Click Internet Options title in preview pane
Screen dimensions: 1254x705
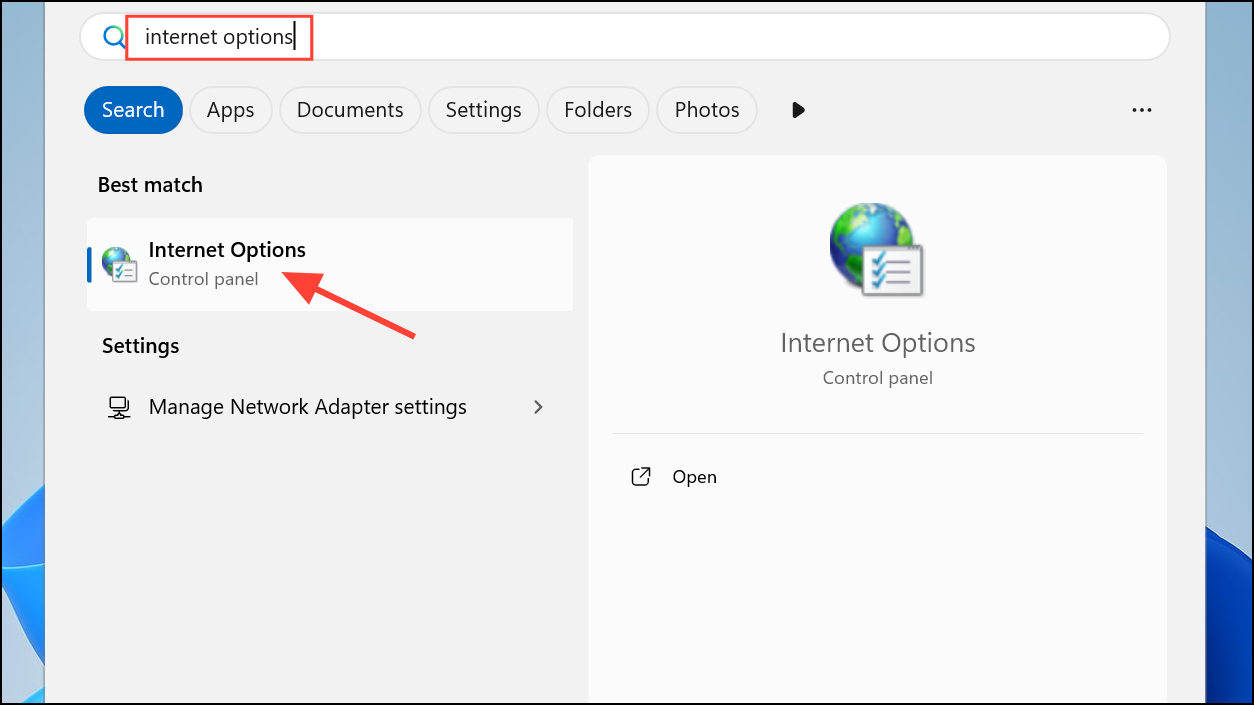(877, 343)
